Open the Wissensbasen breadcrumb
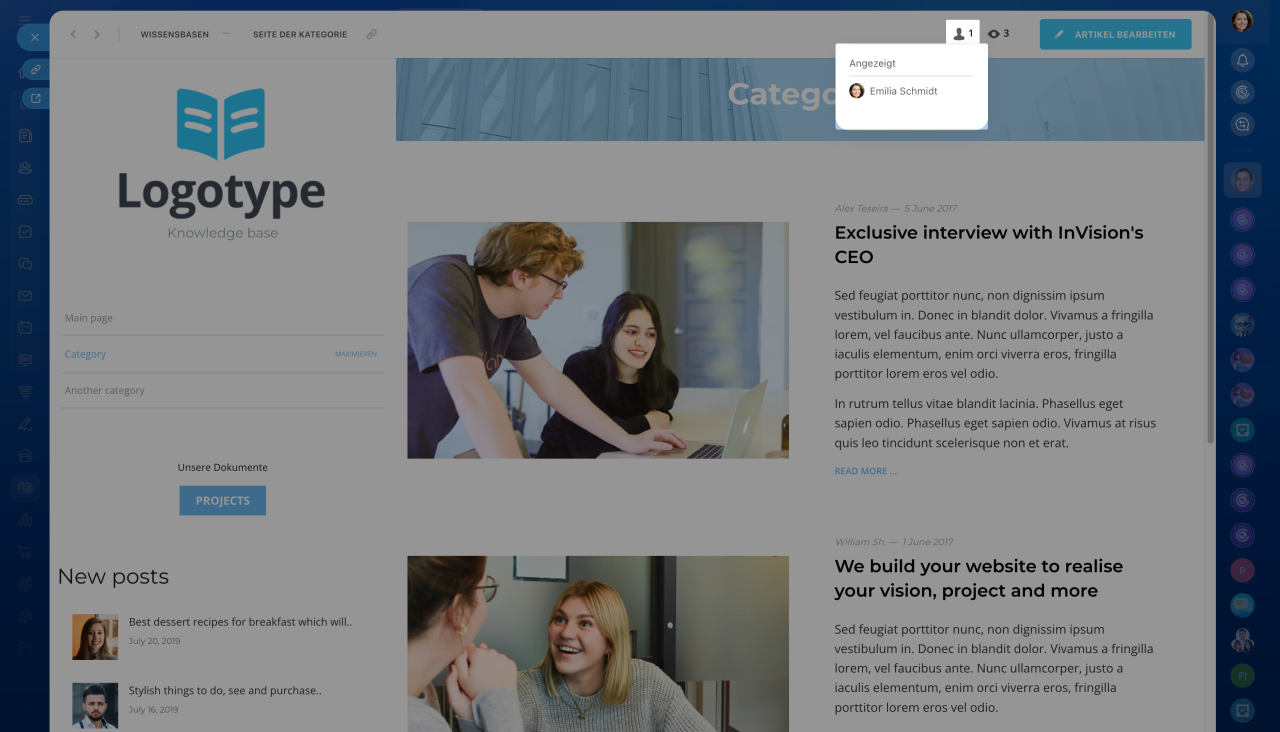Screen dimensions: 1280x732 click(x=174, y=34)
